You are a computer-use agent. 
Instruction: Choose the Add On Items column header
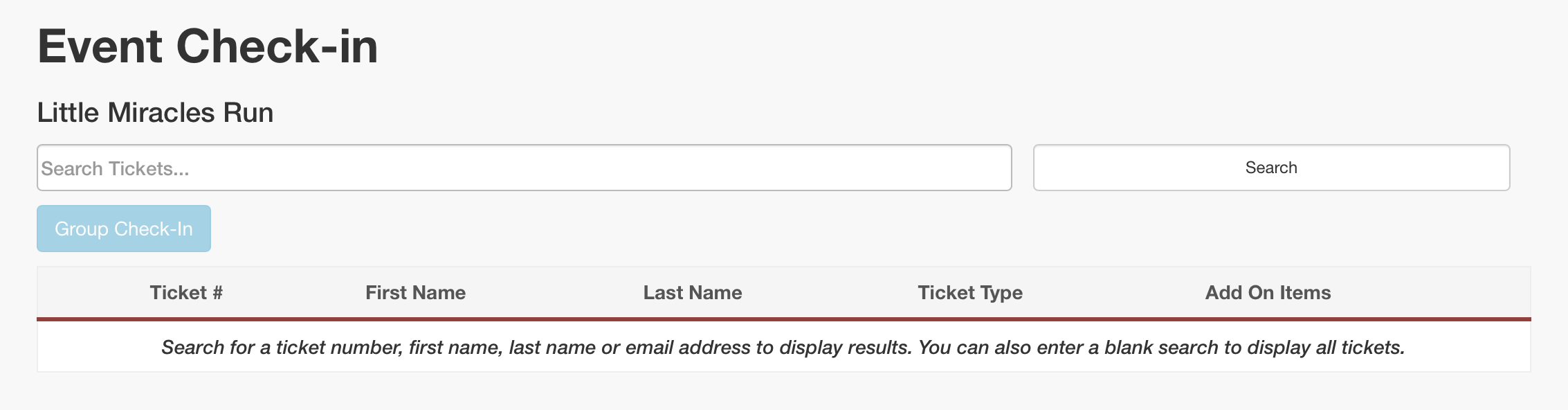coord(1268,292)
